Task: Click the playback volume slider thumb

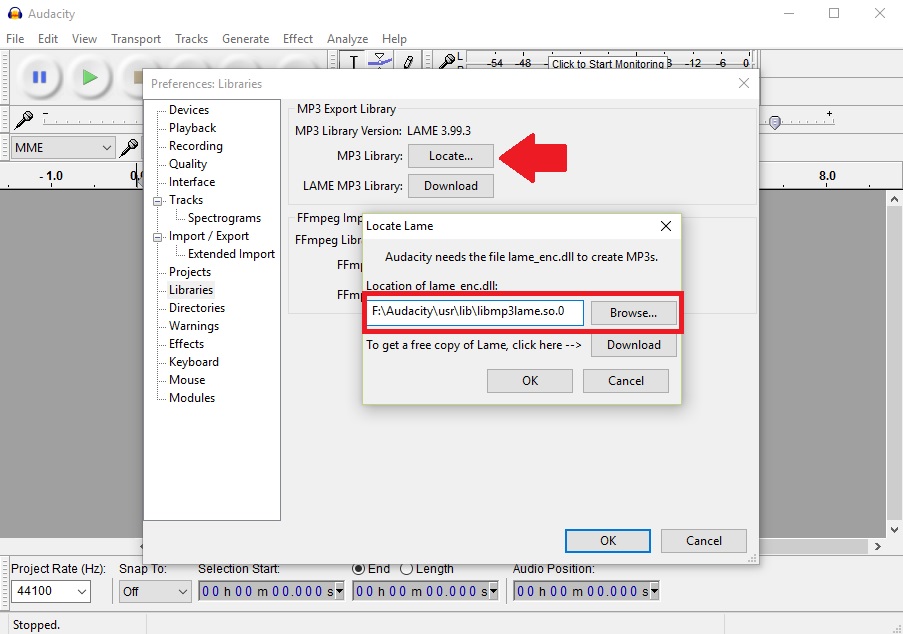Action: [775, 122]
